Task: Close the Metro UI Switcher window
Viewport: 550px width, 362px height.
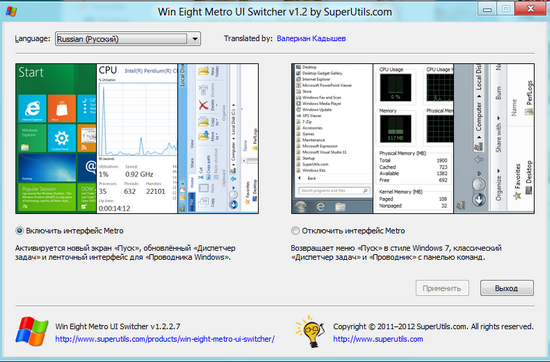Action: click(530, 9)
